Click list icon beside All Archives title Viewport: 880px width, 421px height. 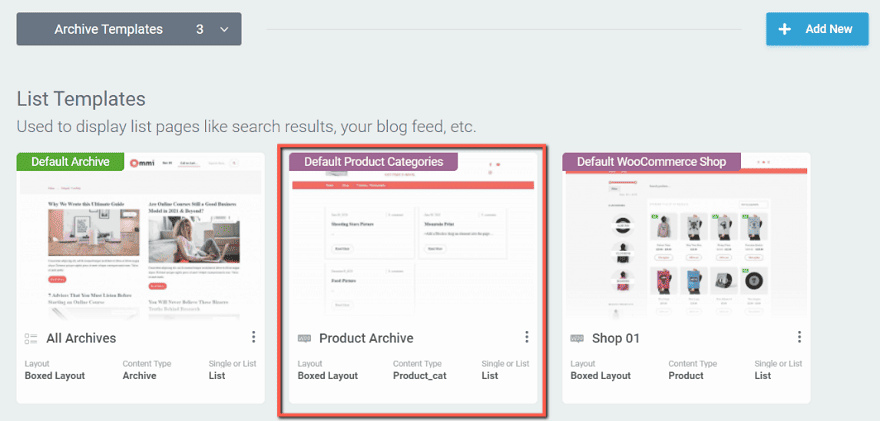tap(30, 338)
